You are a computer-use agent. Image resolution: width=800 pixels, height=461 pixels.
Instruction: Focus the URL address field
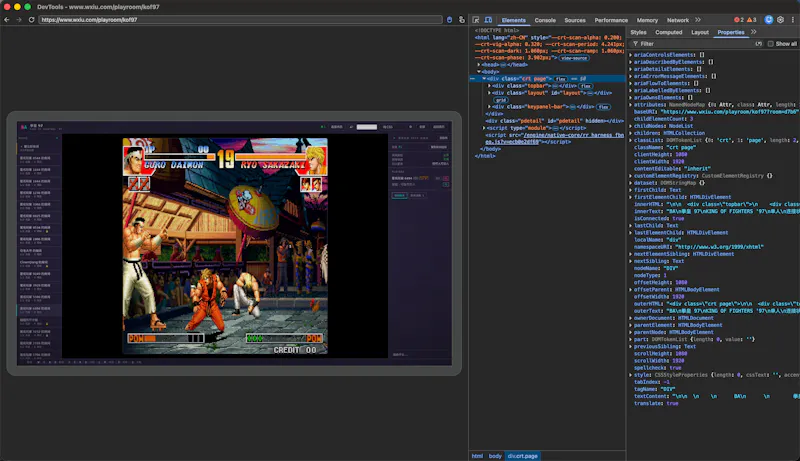coord(240,20)
